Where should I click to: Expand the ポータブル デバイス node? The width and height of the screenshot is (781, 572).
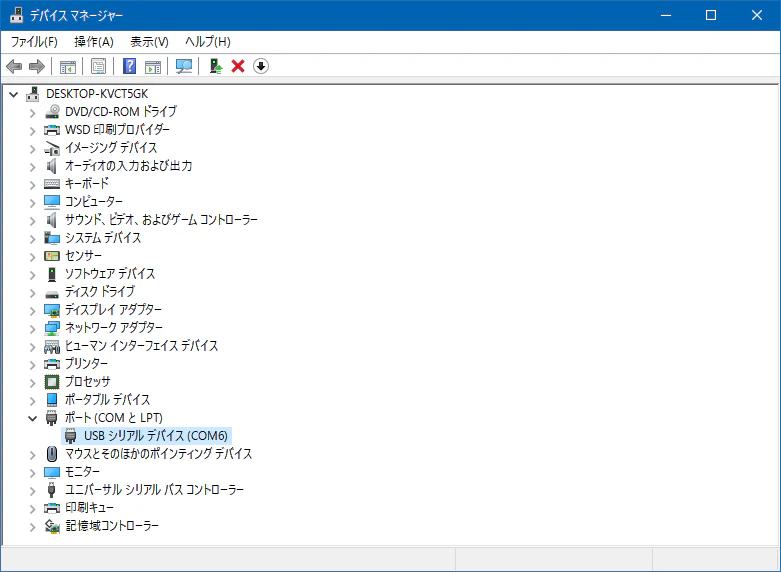pyautogui.click(x=33, y=401)
